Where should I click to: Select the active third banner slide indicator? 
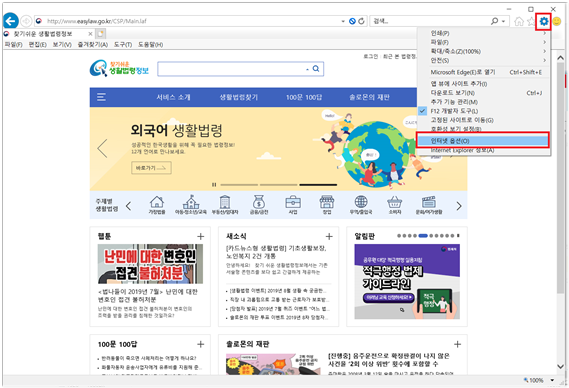(318, 185)
